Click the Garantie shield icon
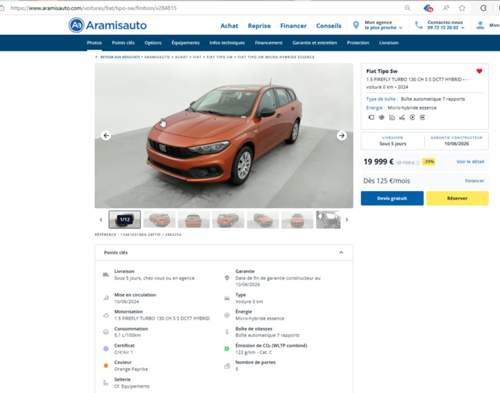This screenshot has width=500, height=393. pos(227,278)
